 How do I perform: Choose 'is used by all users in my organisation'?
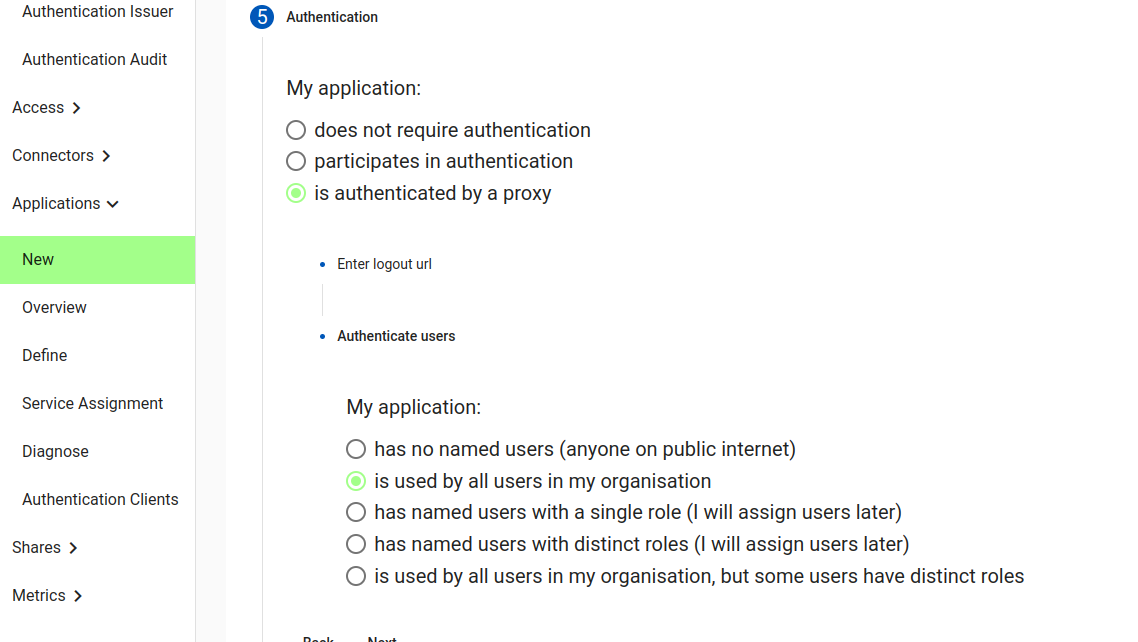[x=356, y=481]
